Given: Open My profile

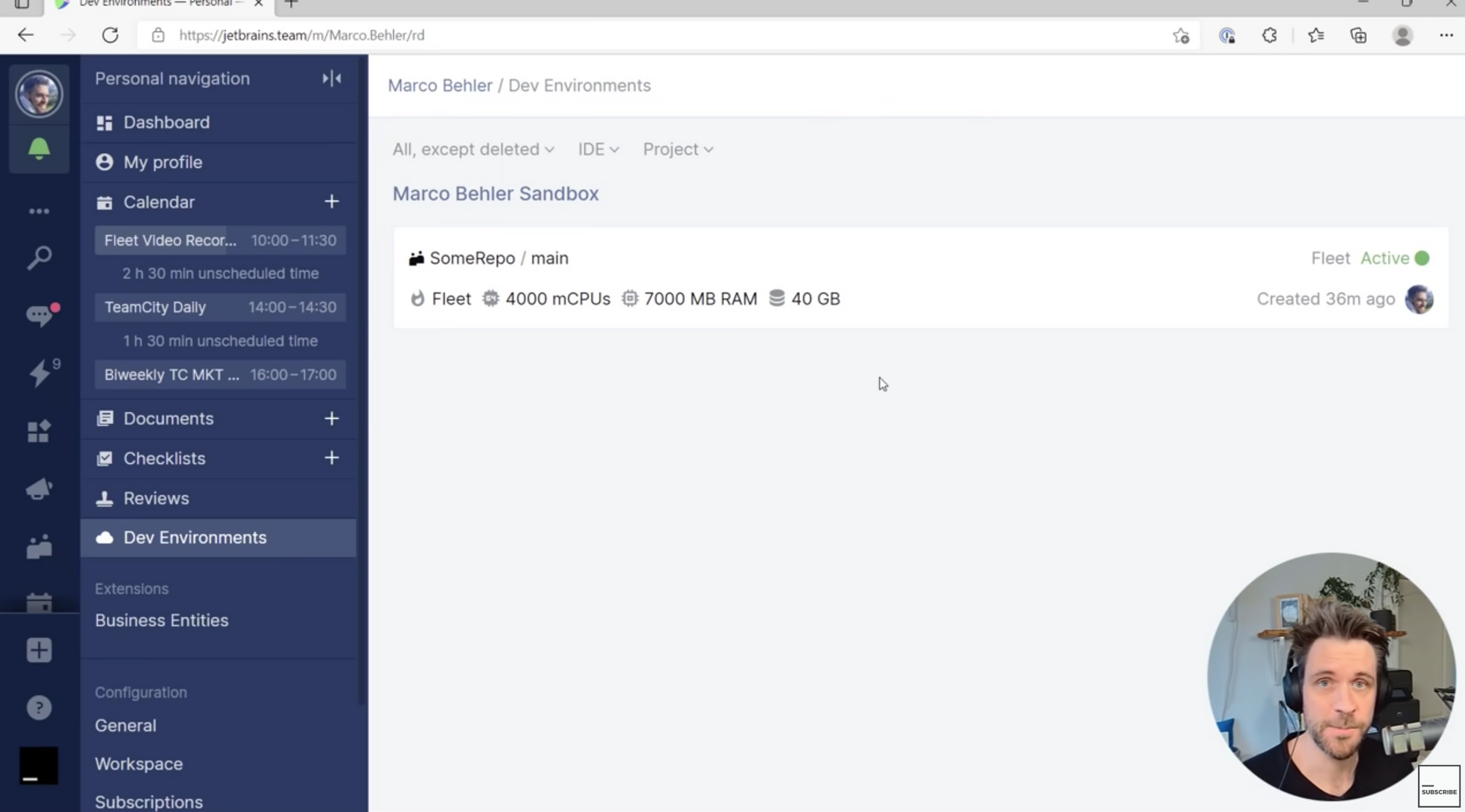Looking at the screenshot, I should (x=218, y=162).
